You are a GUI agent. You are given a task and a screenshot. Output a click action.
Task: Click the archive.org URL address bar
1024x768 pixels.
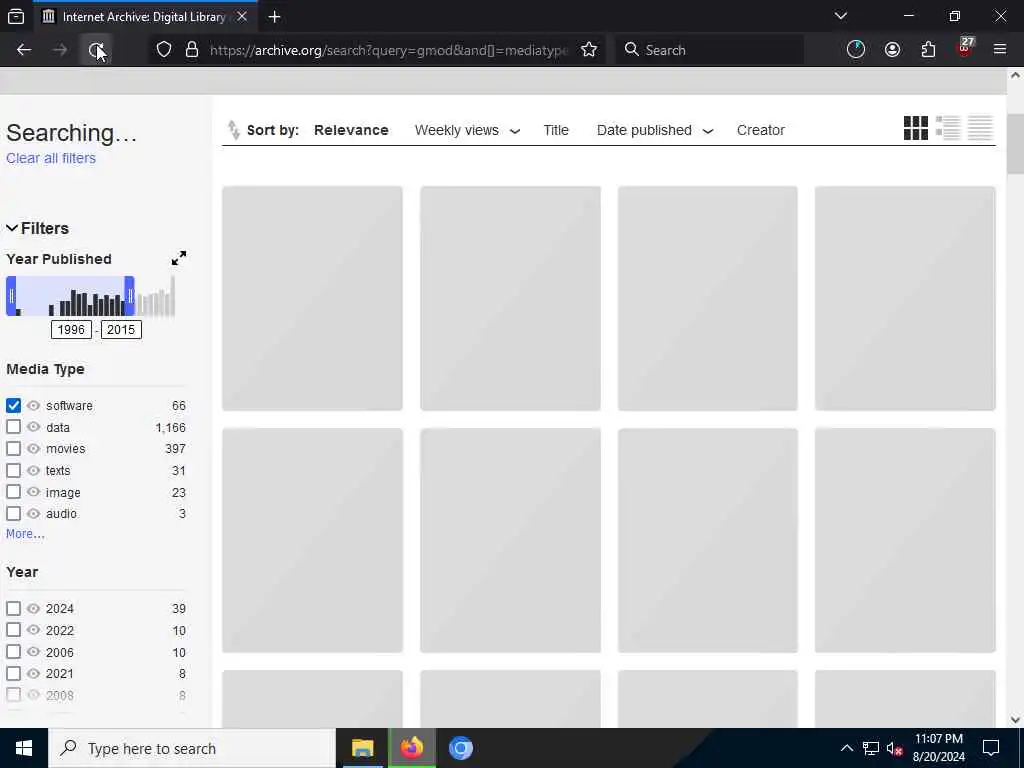(389, 50)
